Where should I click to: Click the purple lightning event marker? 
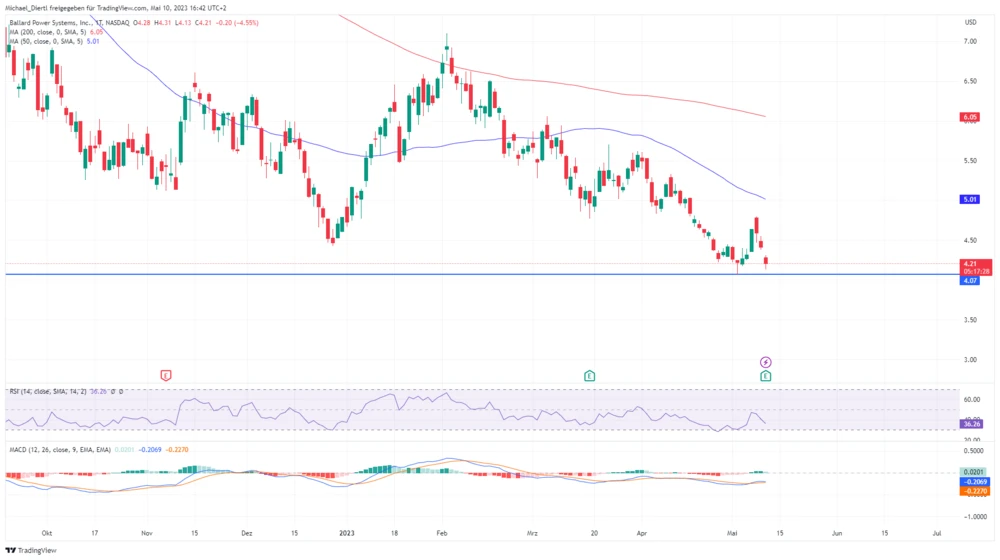click(x=765, y=361)
